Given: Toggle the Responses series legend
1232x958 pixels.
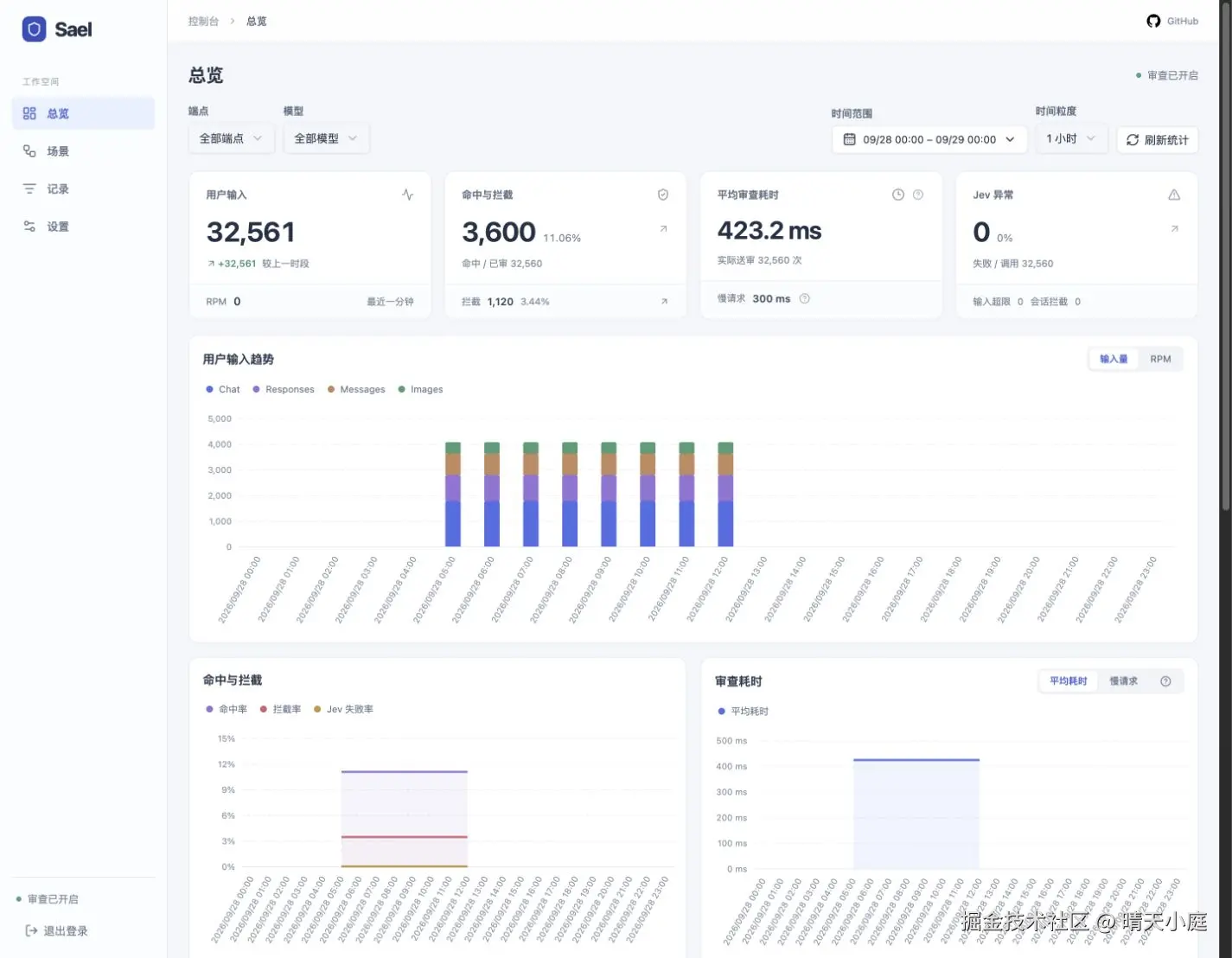Looking at the screenshot, I should coord(284,390).
